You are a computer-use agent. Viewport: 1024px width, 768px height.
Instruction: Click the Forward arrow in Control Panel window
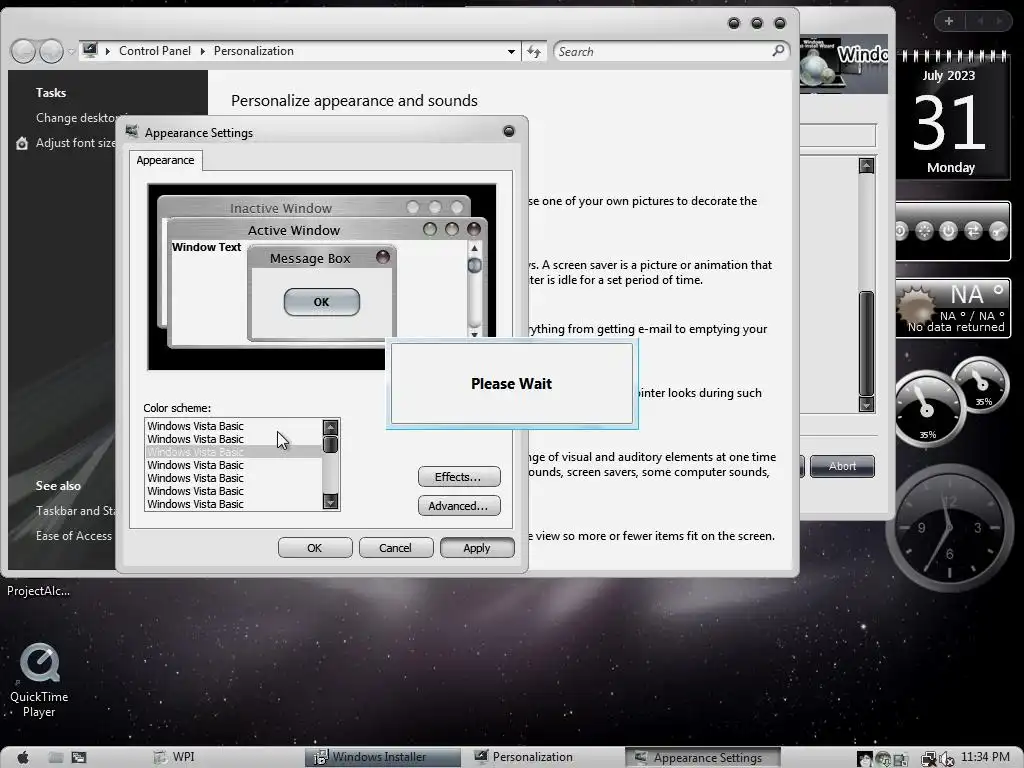[x=52, y=51]
